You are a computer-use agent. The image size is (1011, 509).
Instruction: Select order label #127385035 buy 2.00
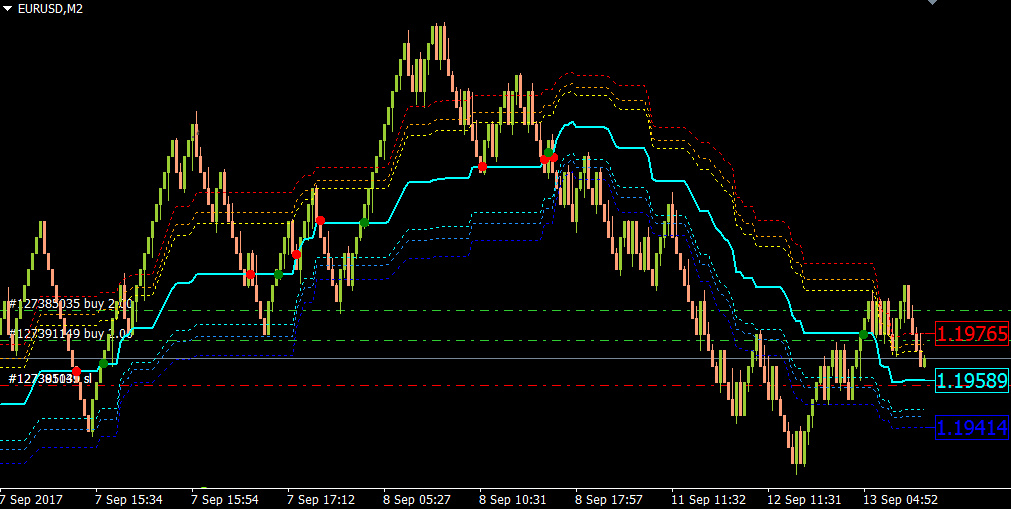[x=70, y=304]
